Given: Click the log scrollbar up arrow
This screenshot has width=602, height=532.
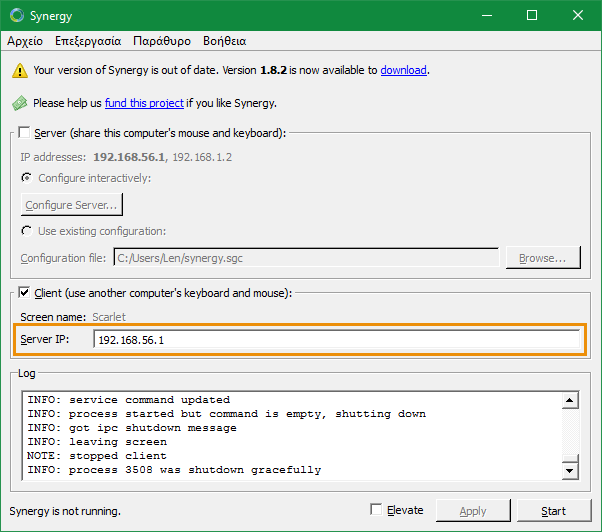Looking at the screenshot, I should tap(570, 401).
